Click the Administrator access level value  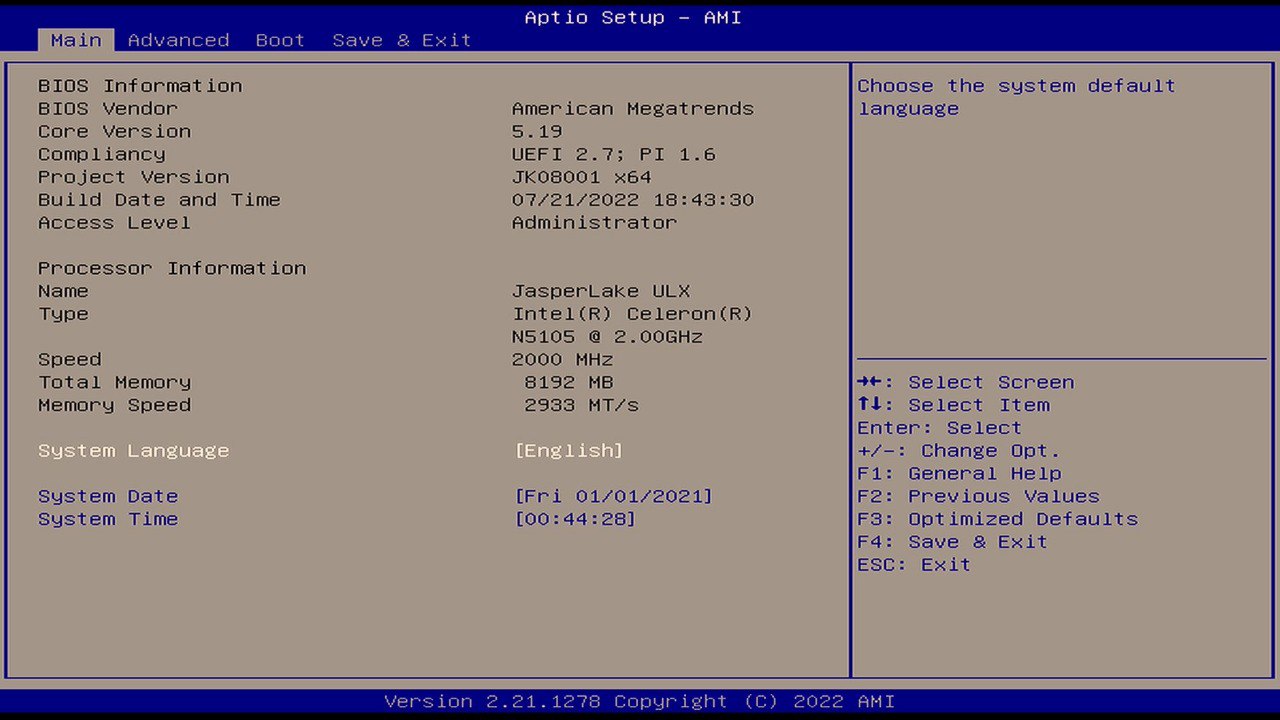coord(594,222)
